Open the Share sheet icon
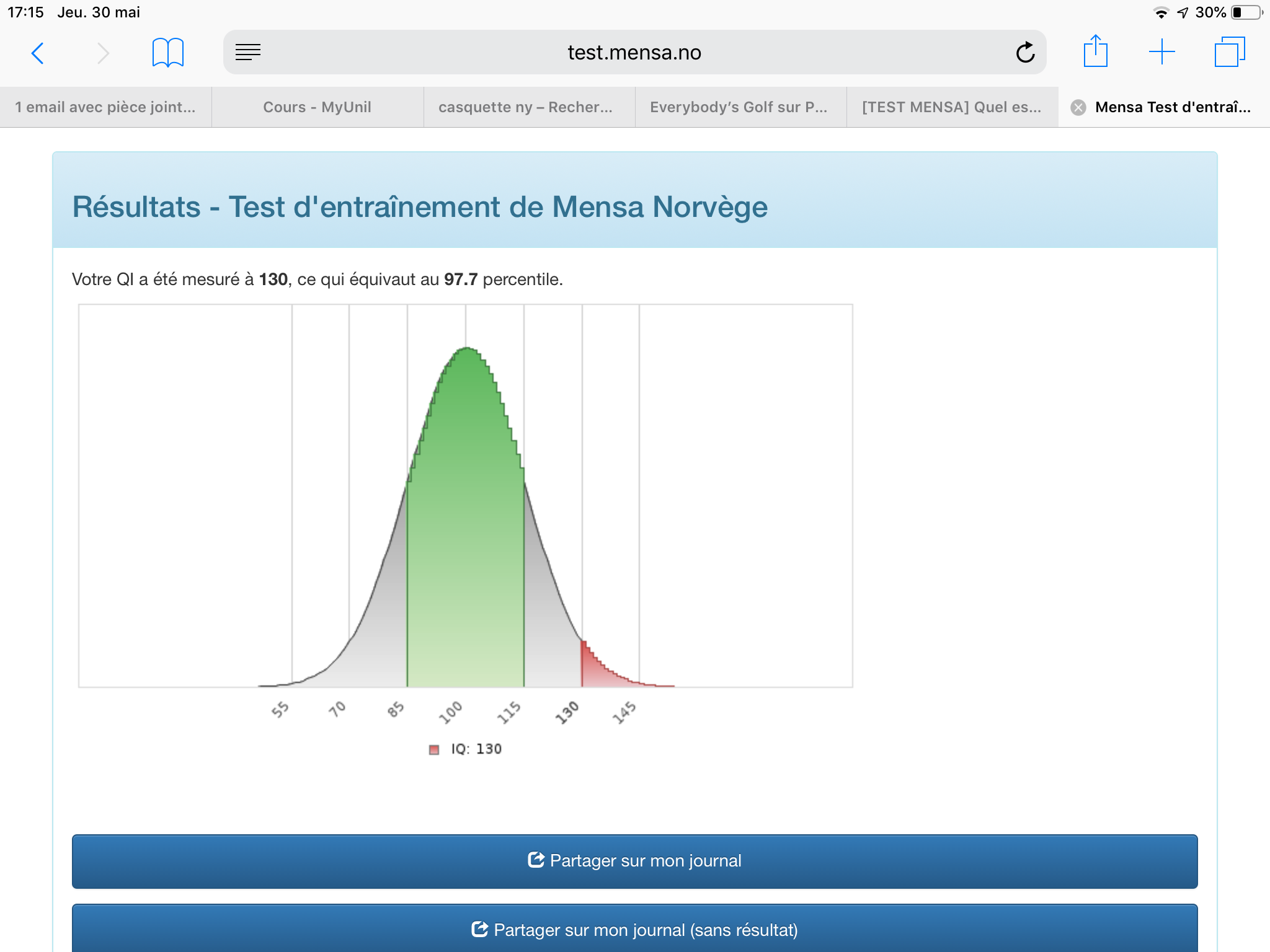Viewport: 1270px width, 952px height. point(1095,51)
